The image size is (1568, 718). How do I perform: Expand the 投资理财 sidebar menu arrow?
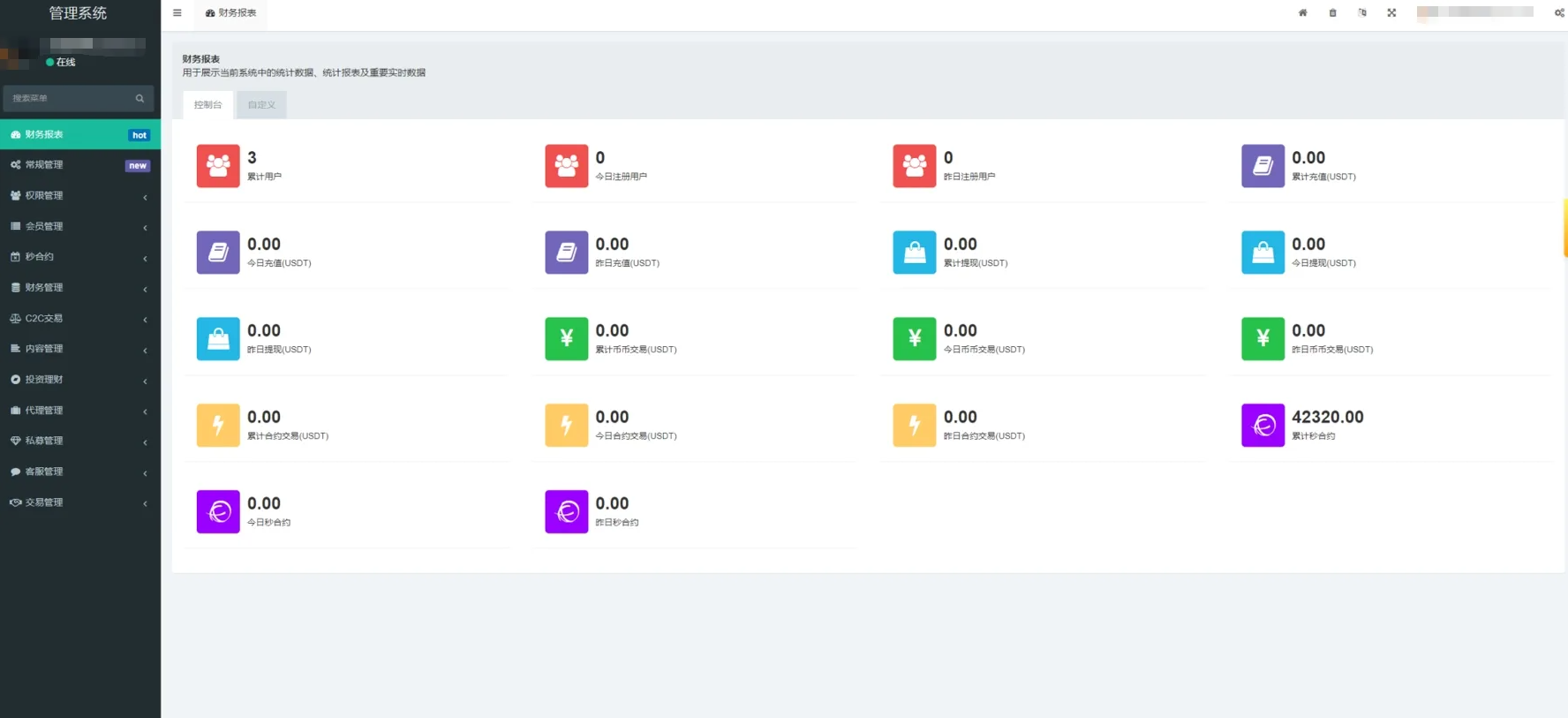(x=145, y=381)
